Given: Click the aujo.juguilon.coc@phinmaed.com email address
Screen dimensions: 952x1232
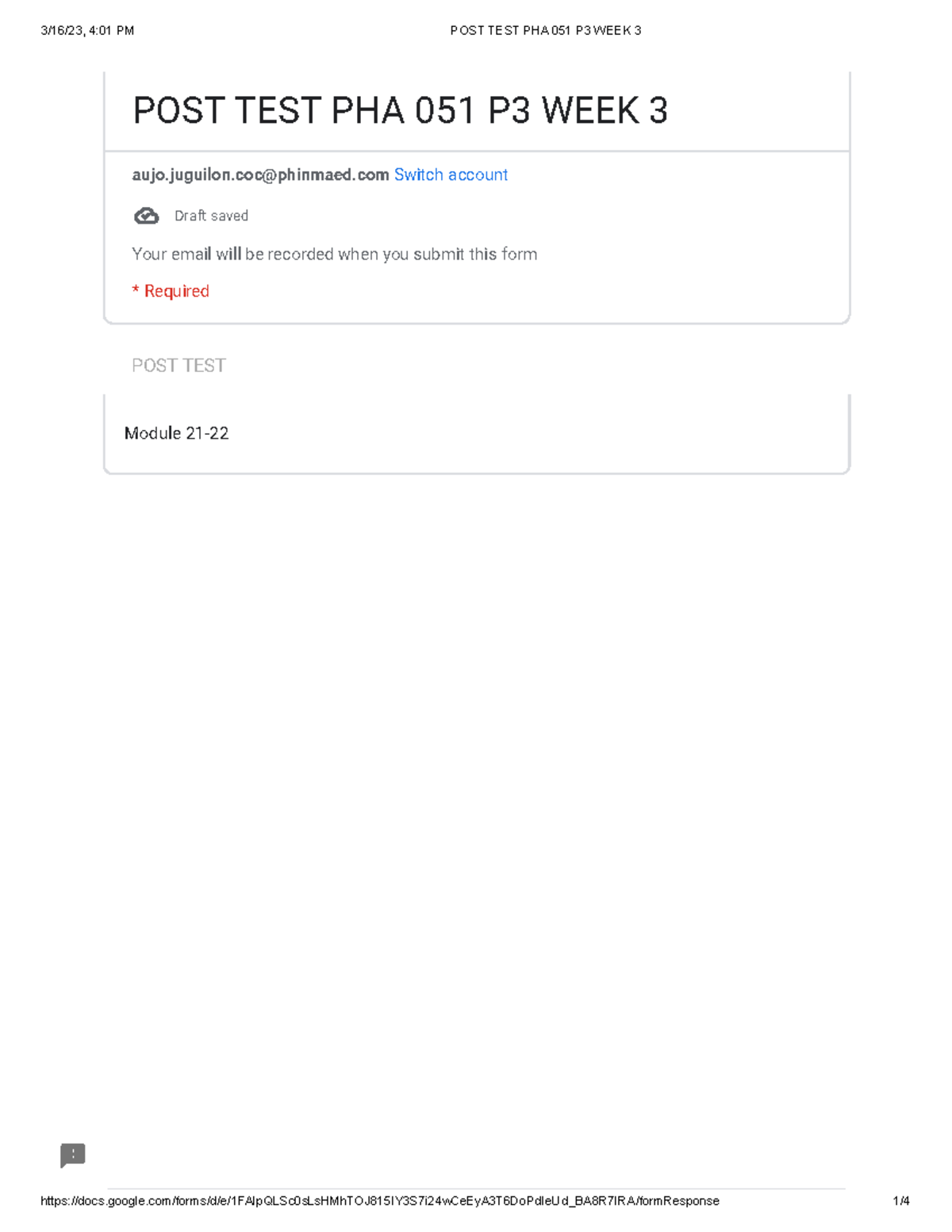Looking at the screenshot, I should (260, 175).
